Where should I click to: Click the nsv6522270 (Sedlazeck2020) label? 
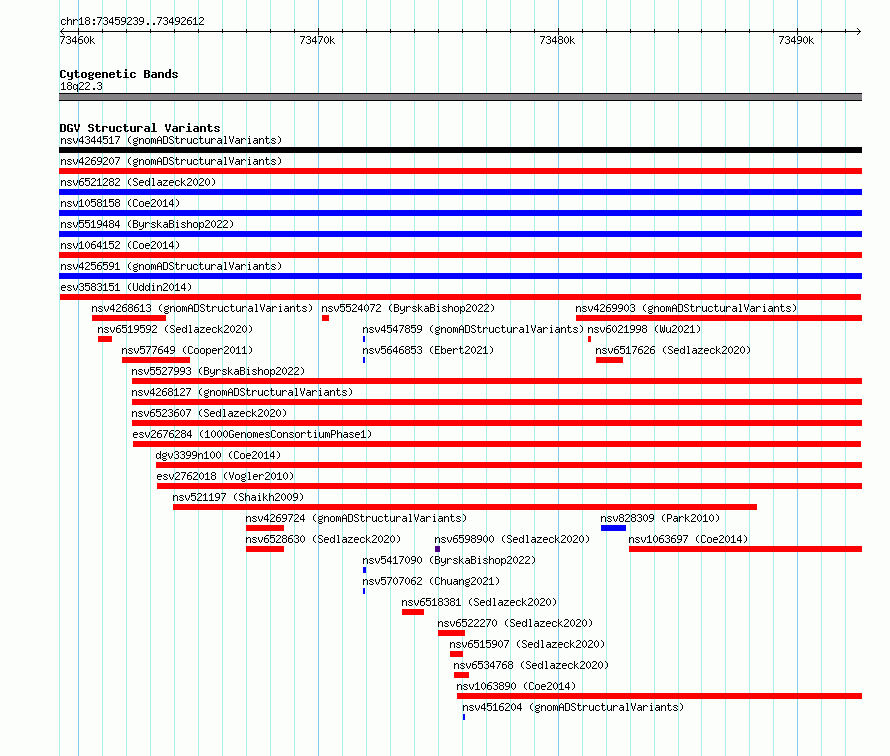[515, 623]
